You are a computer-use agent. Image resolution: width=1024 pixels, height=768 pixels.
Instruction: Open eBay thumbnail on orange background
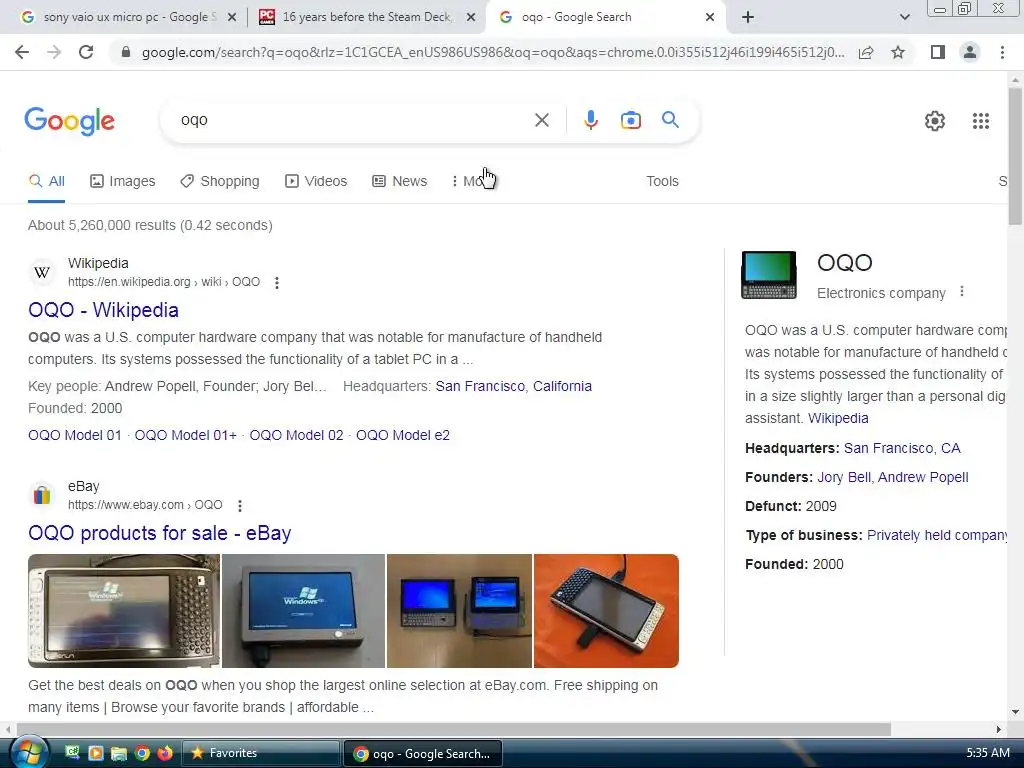pos(606,611)
